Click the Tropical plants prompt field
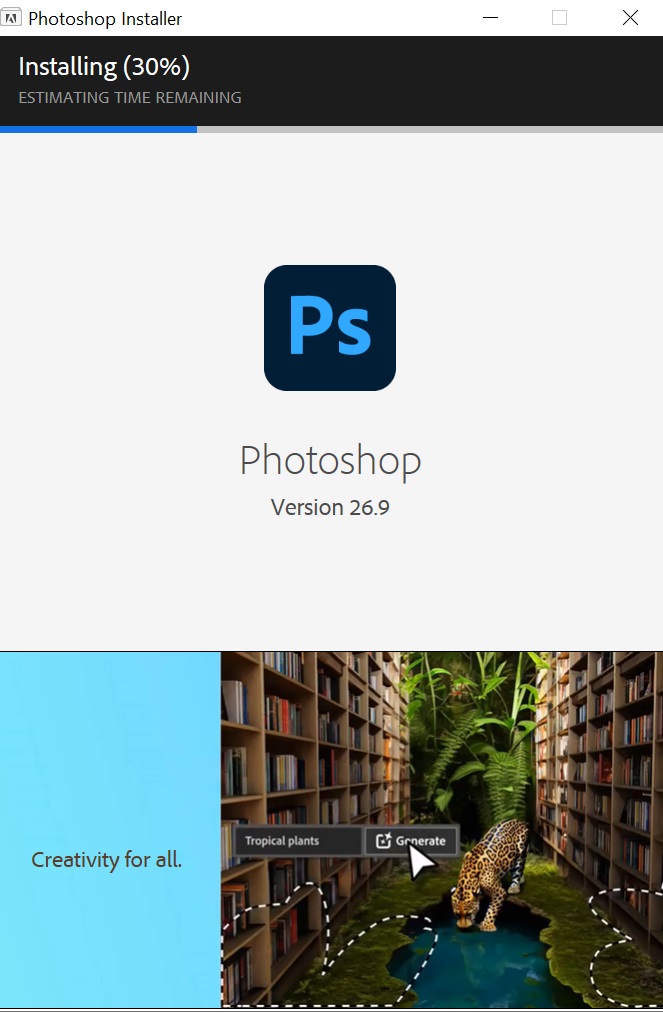Image resolution: width=663 pixels, height=1013 pixels. [x=298, y=841]
